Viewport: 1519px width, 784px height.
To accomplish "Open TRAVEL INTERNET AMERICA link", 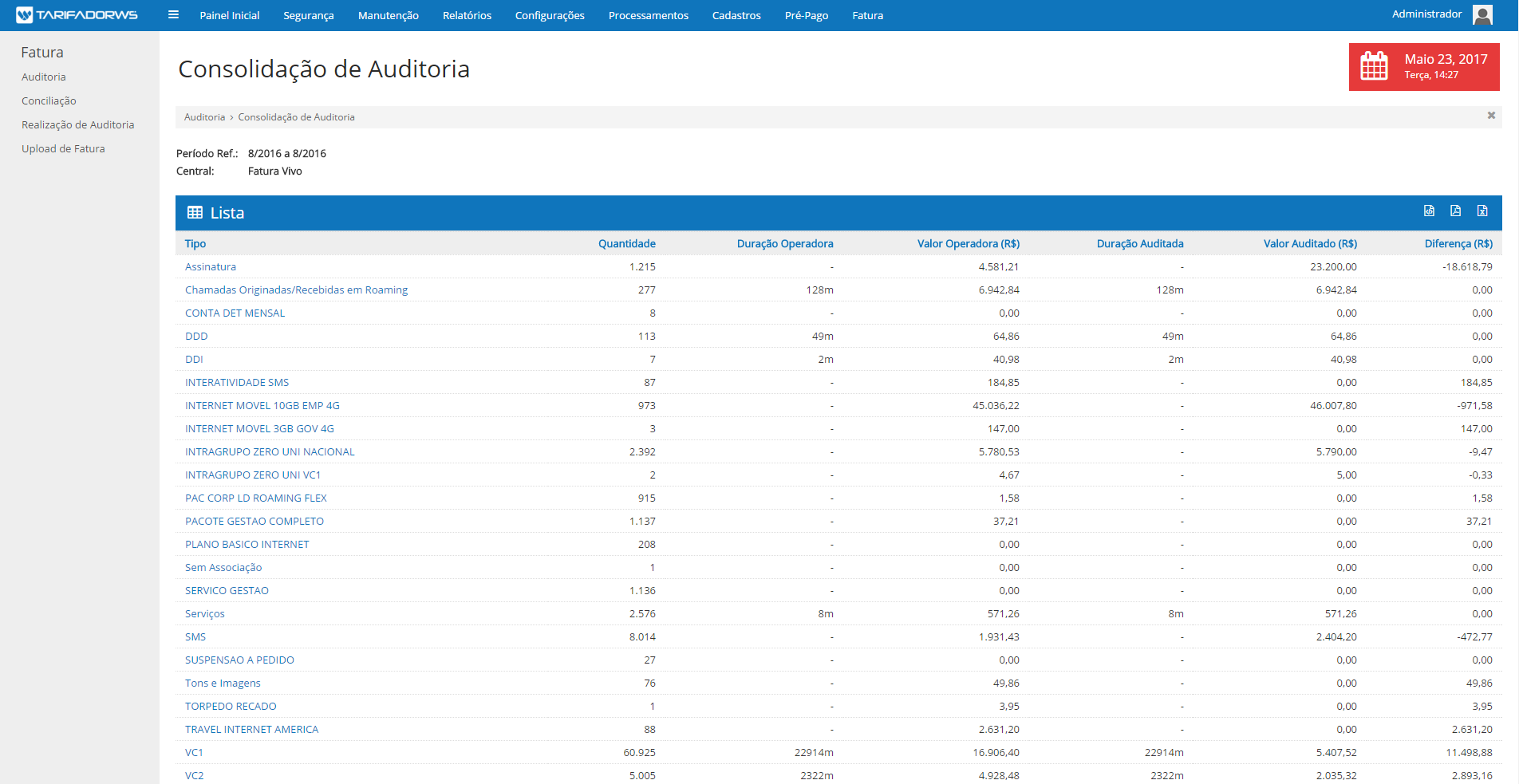I will (251, 729).
